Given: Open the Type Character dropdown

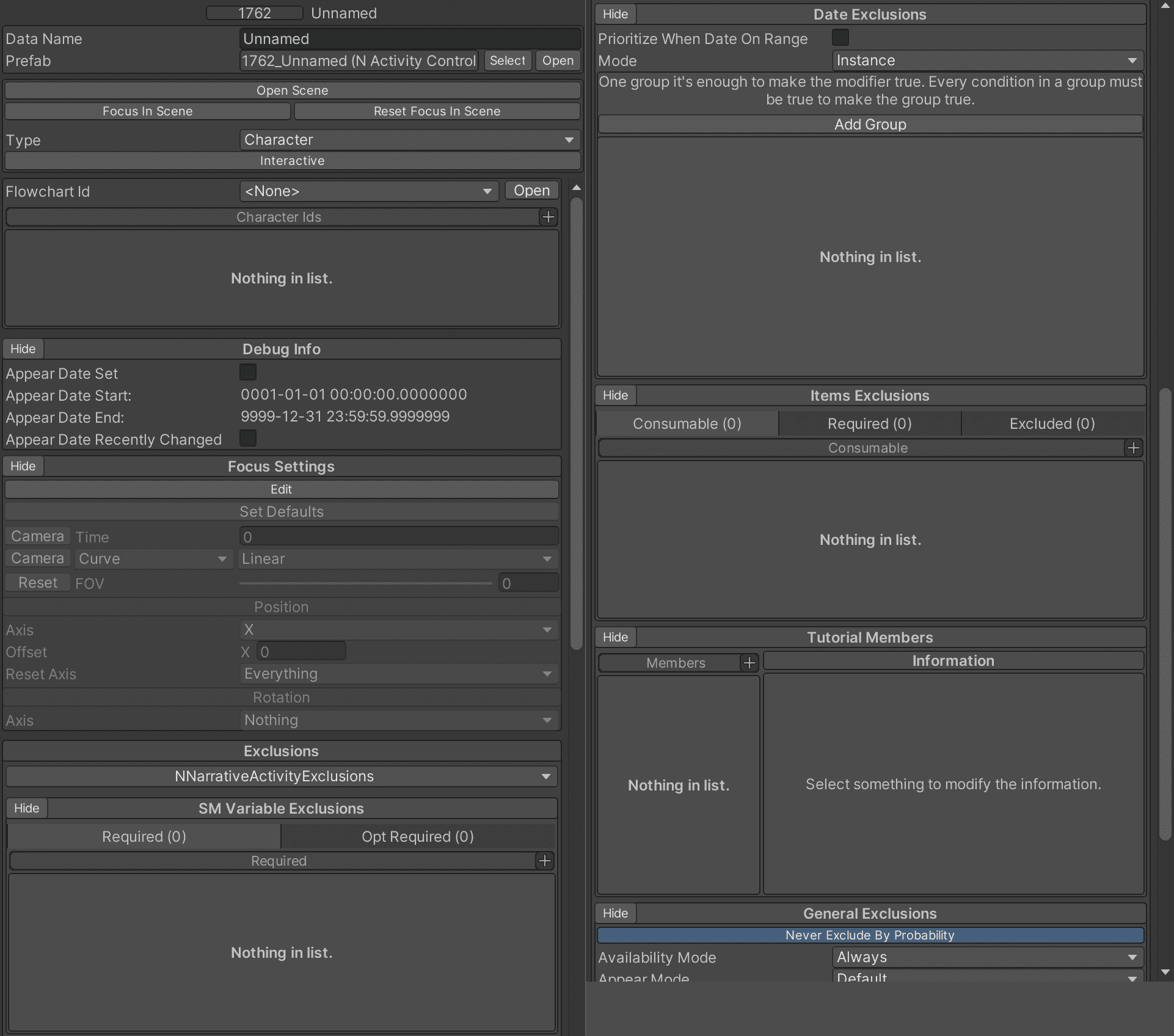Looking at the screenshot, I should coord(409,140).
